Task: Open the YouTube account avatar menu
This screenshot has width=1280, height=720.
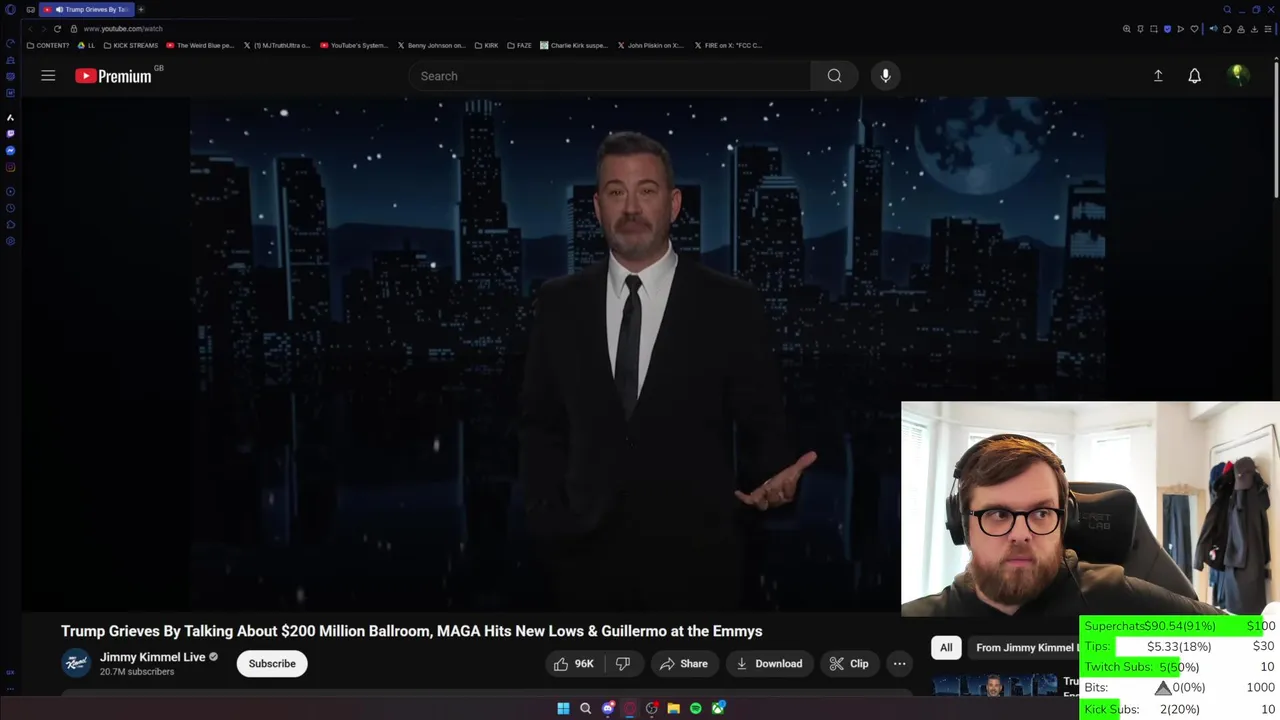Action: (x=1238, y=76)
